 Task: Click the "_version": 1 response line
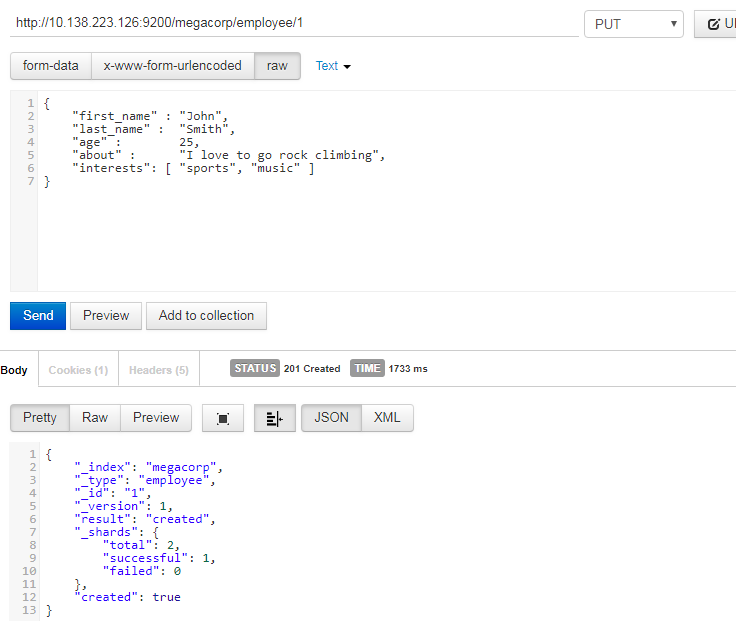123,506
